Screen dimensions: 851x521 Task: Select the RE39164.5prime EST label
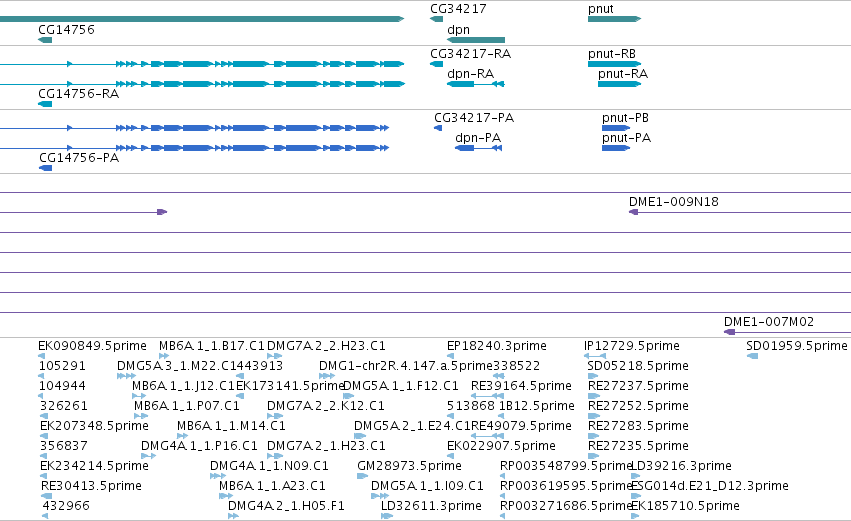521,385
